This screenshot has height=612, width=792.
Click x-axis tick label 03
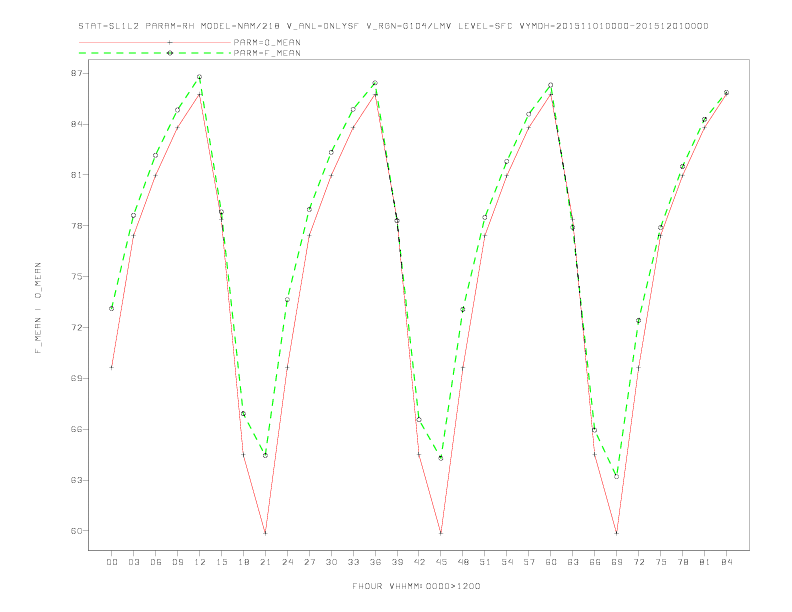tap(133, 562)
